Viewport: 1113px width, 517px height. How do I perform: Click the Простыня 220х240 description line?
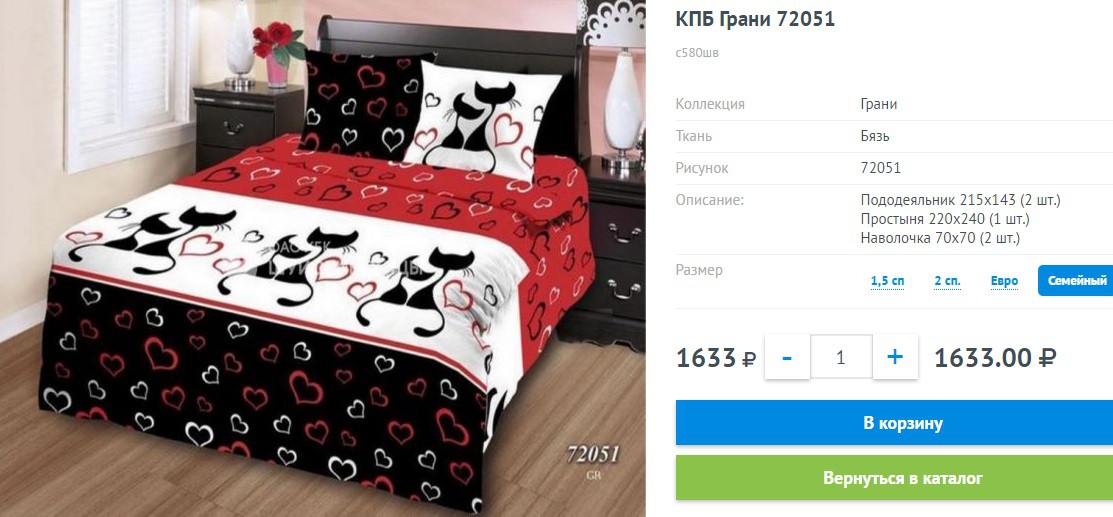click(x=945, y=219)
